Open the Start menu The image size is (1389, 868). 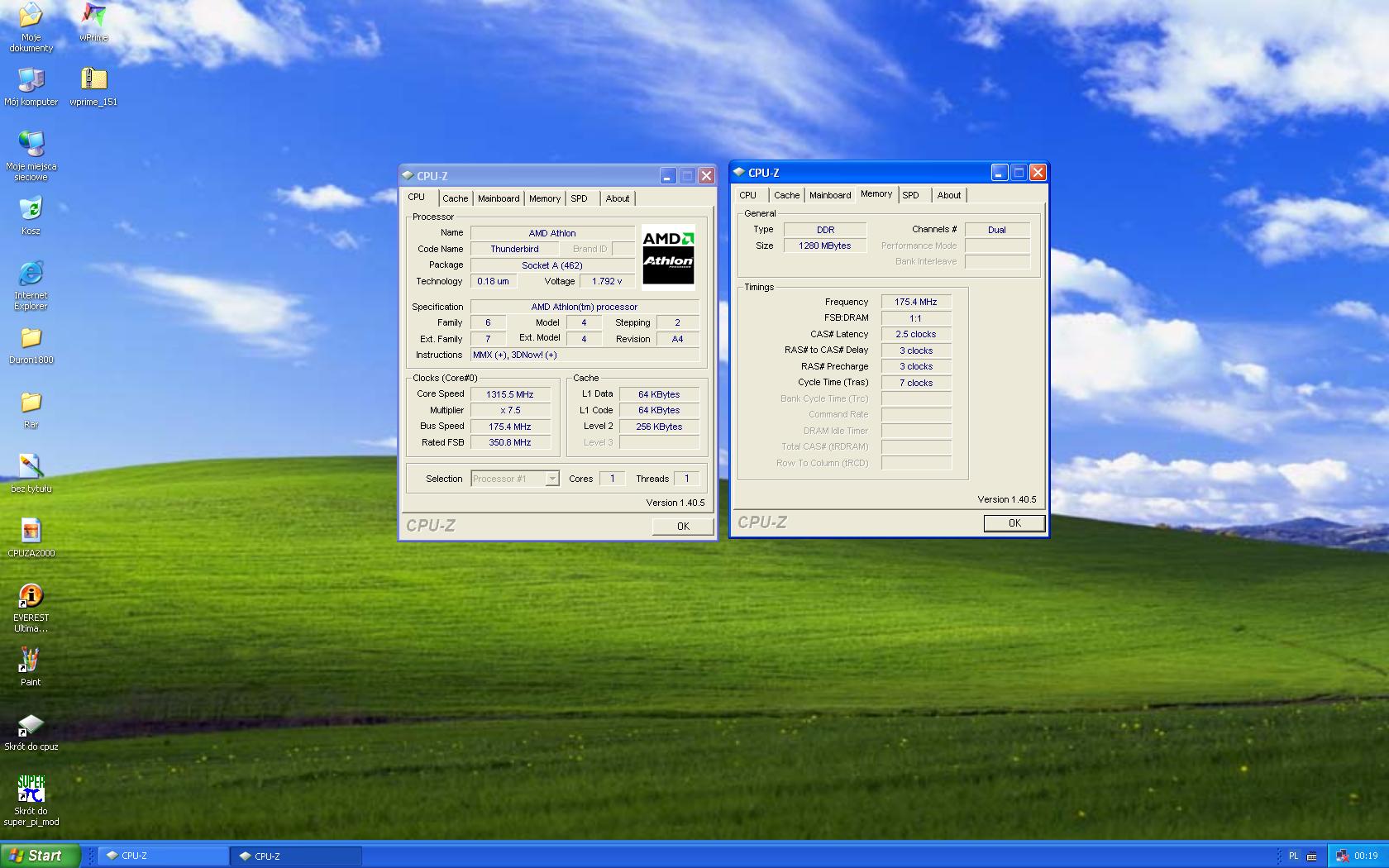(40, 856)
